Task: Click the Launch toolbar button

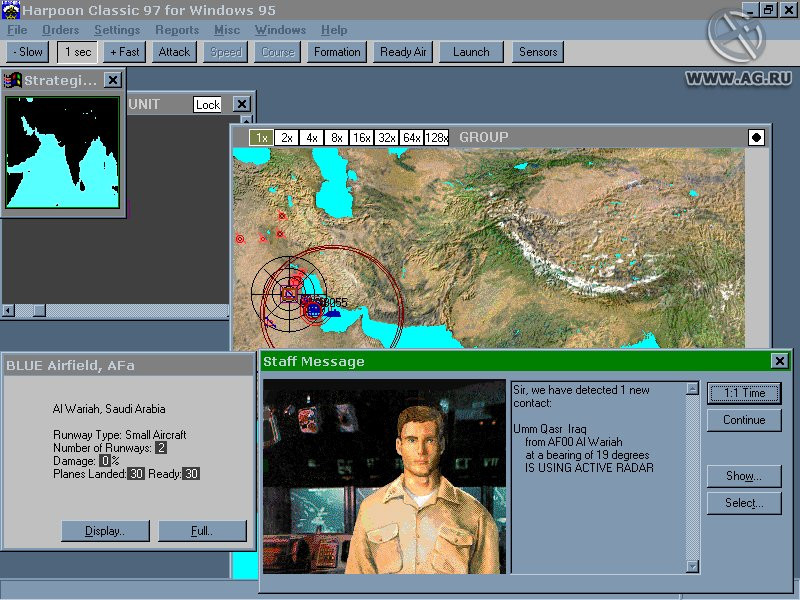Action: 471,52
